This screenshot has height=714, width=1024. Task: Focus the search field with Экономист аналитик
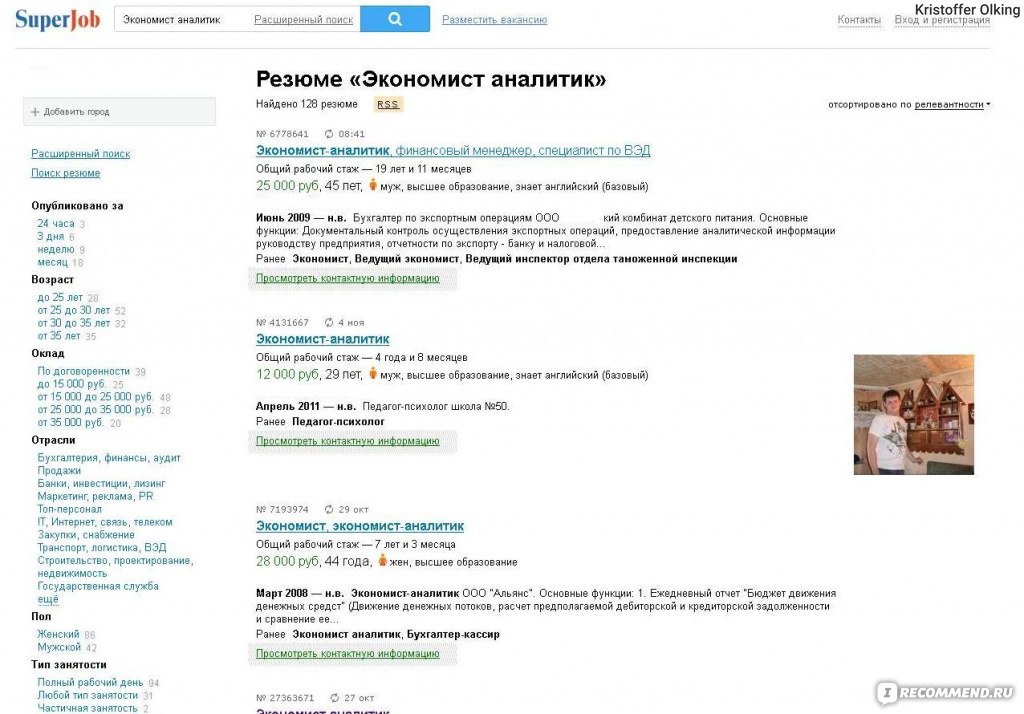pyautogui.click(x=180, y=19)
